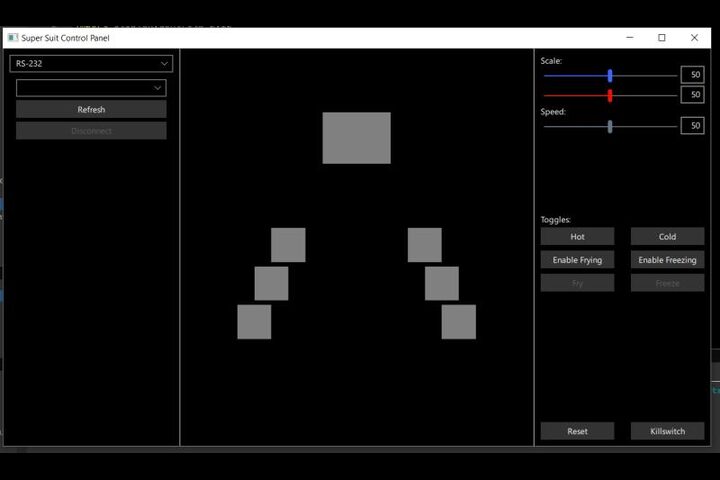
Task: Adjust the blue Scale slider handle
Action: [610, 75]
